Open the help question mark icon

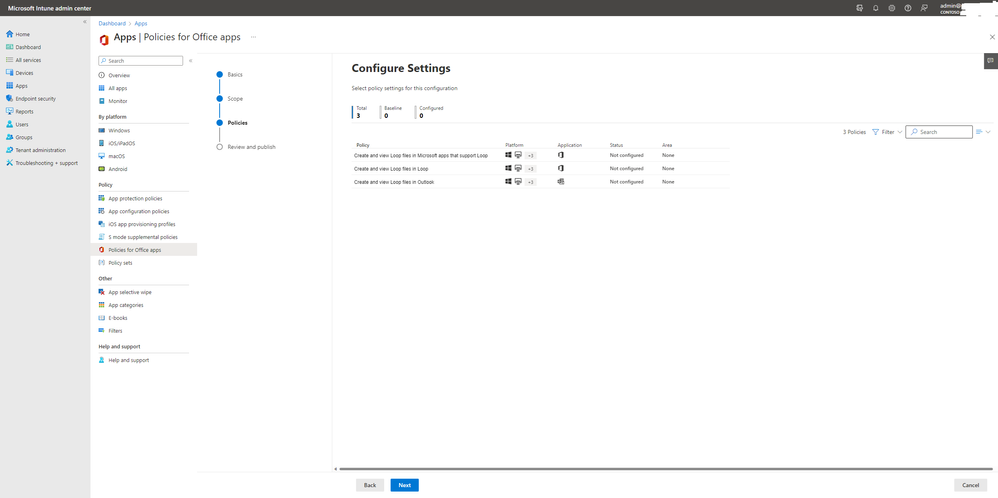click(x=908, y=8)
